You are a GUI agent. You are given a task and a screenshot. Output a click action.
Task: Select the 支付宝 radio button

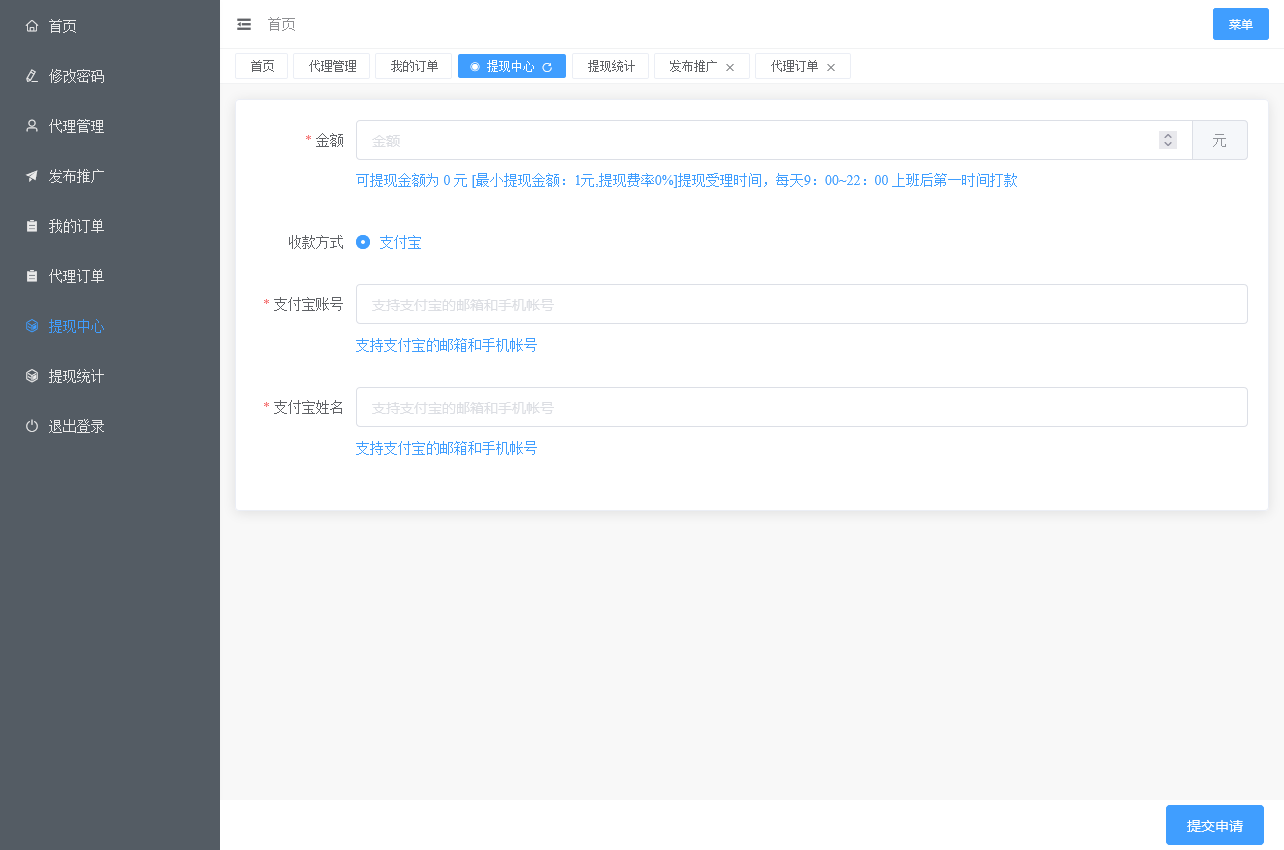coord(363,242)
